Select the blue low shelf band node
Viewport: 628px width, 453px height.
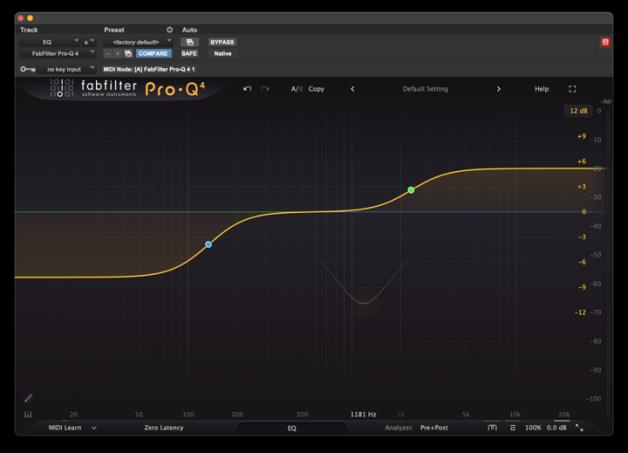pyautogui.click(x=208, y=244)
